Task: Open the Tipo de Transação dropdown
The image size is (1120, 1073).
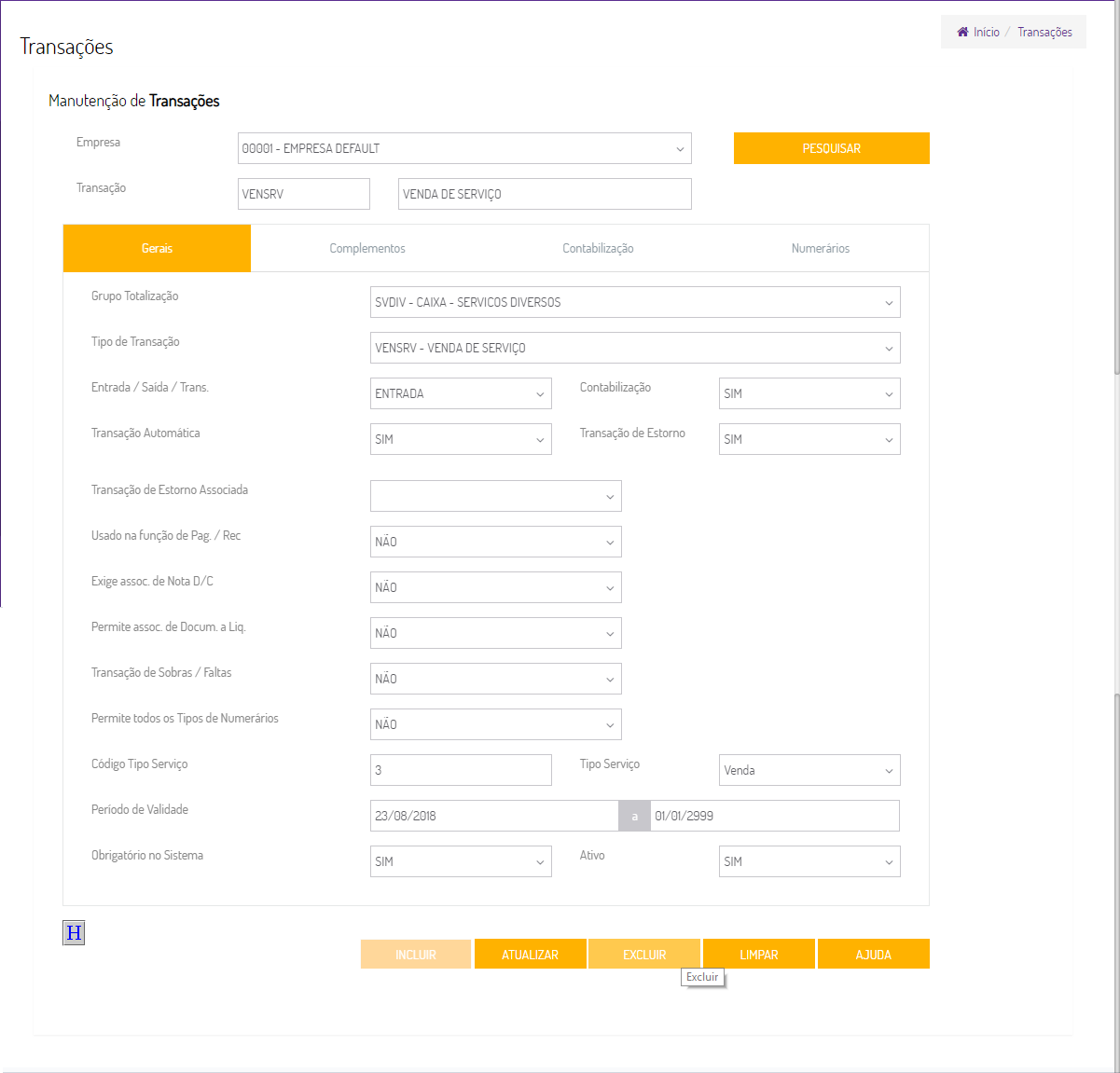Action: click(x=634, y=348)
